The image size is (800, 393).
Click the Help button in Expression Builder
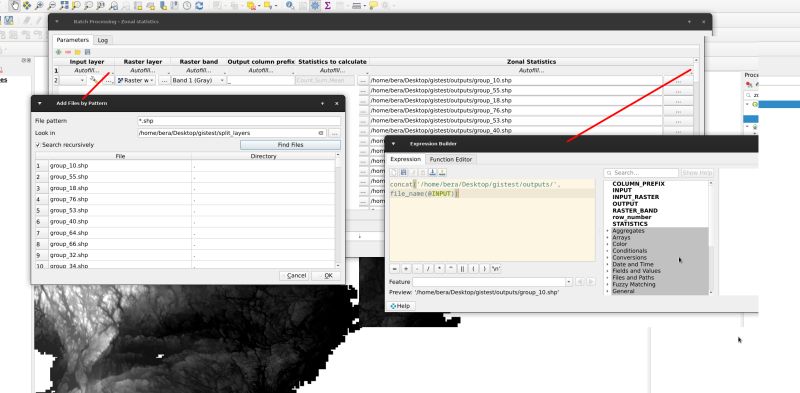(x=400, y=306)
